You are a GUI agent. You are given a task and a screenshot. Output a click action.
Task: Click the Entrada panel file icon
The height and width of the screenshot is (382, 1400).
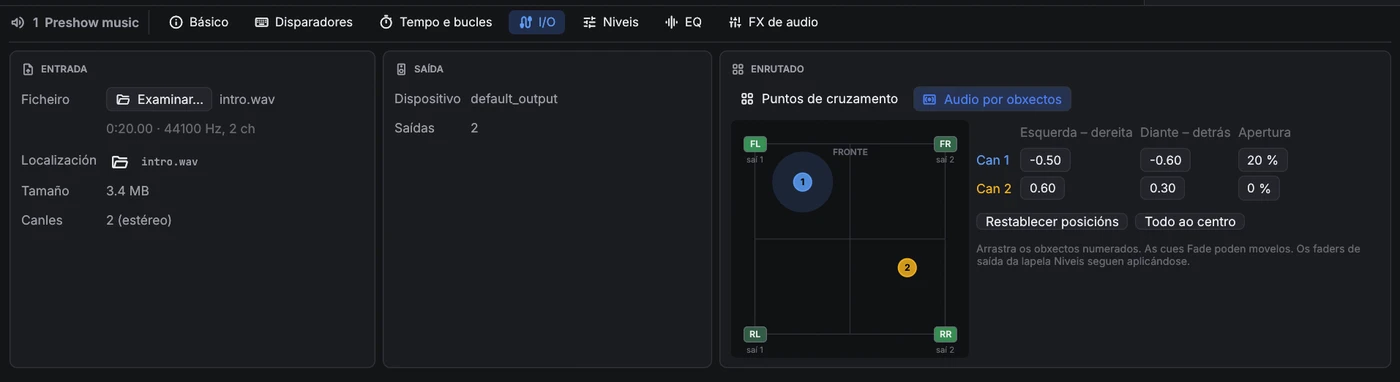pos(27,69)
